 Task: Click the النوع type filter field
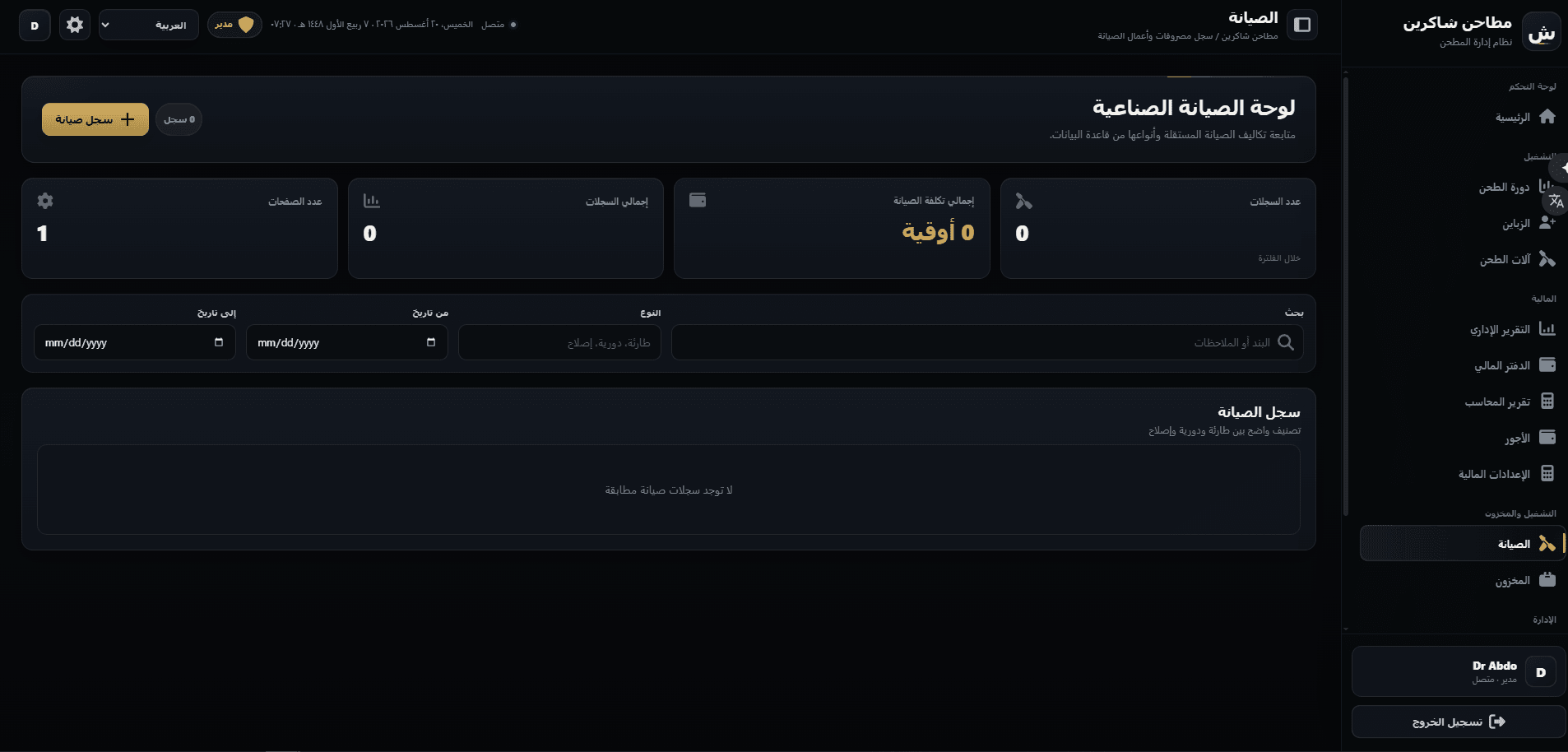pos(559,342)
